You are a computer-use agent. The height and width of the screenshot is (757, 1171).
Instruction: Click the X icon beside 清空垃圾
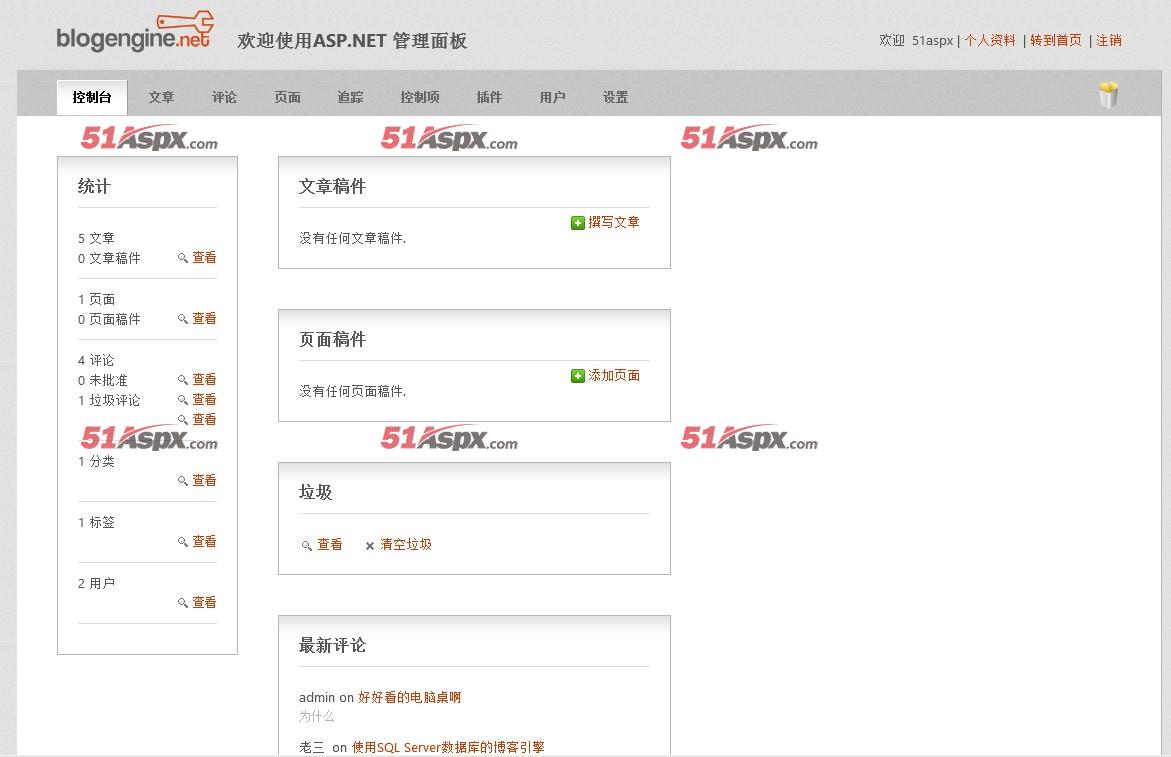click(370, 546)
